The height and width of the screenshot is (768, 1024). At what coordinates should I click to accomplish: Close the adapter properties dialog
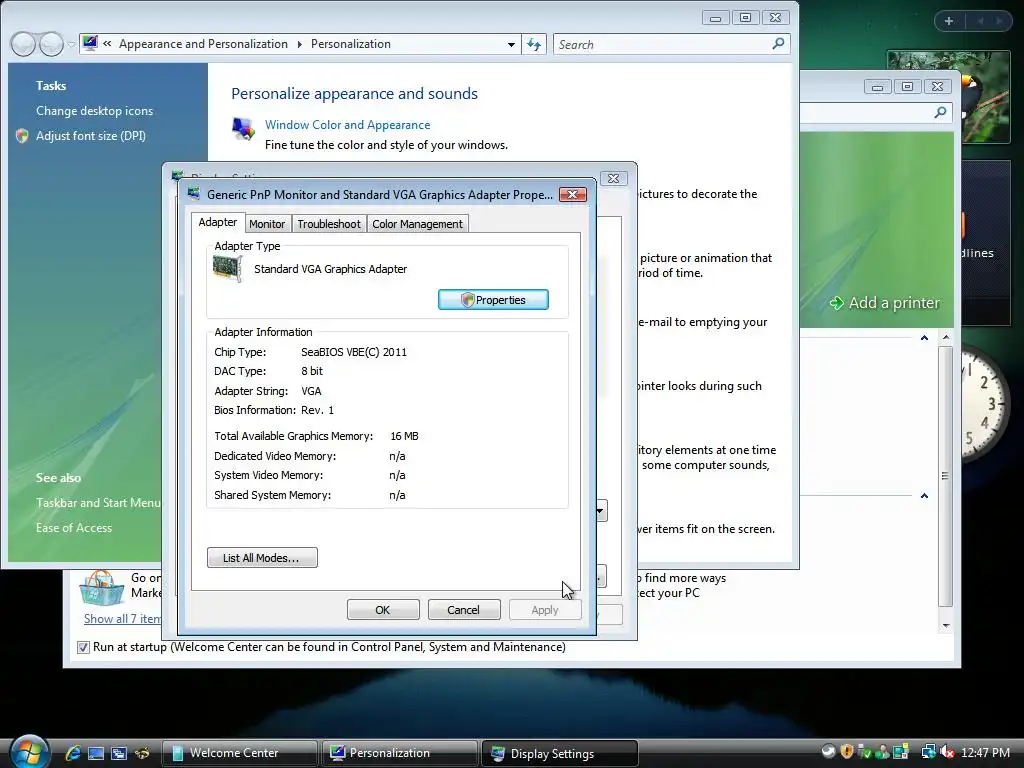pos(573,194)
